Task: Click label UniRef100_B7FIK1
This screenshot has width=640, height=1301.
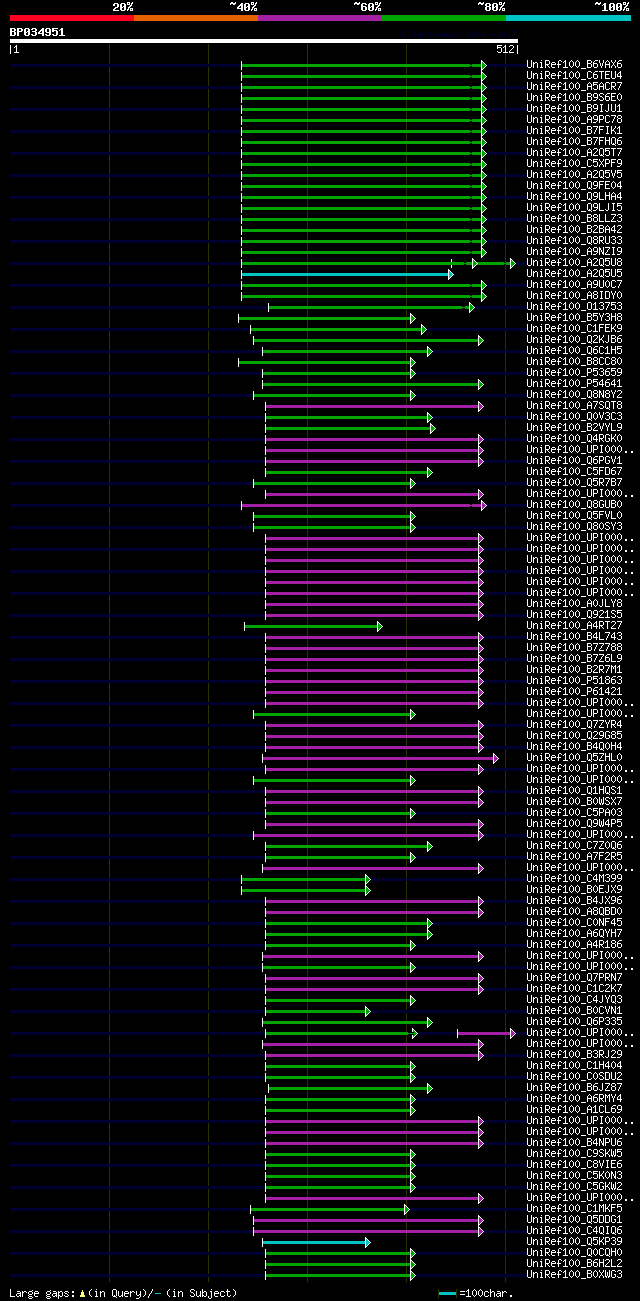Action: [x=574, y=131]
